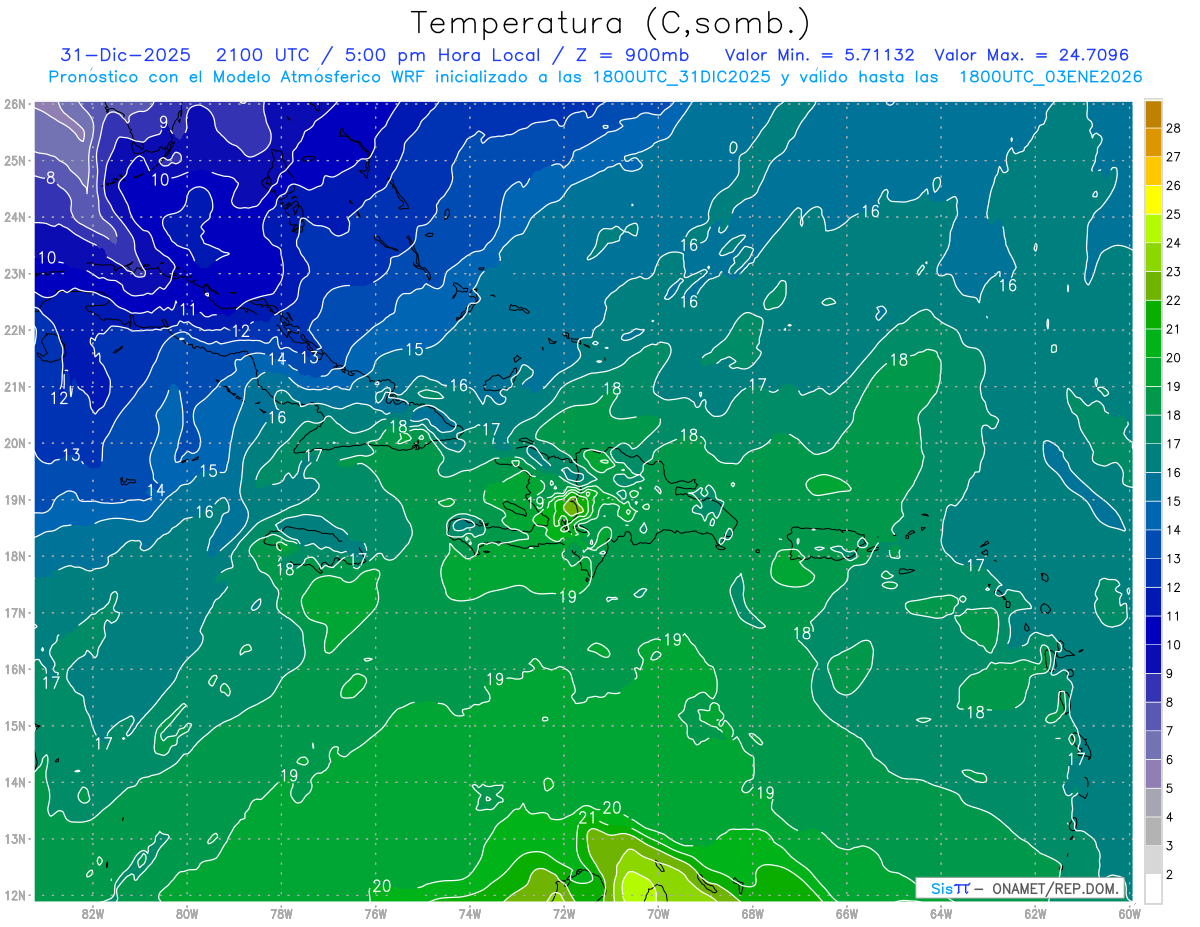This screenshot has height=927, width=1200.
Task: Click the white colorbar band below 2
Action: [1153, 888]
